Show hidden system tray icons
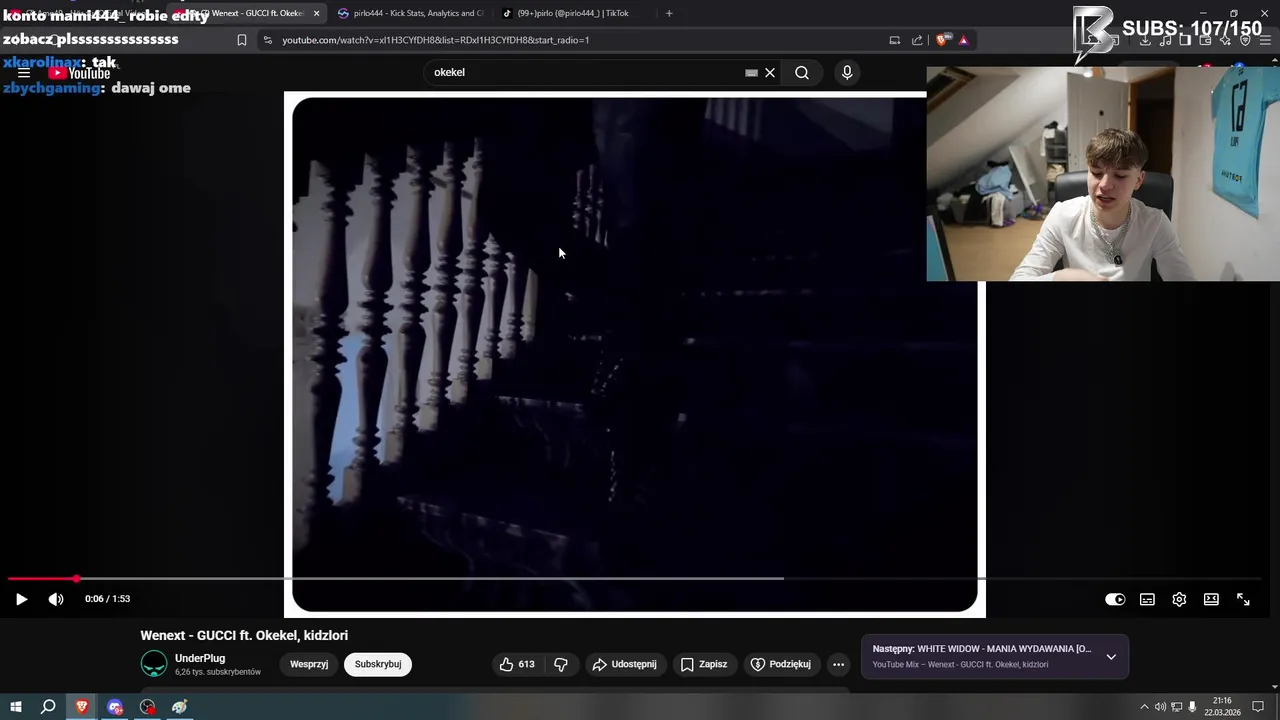 coord(1145,707)
